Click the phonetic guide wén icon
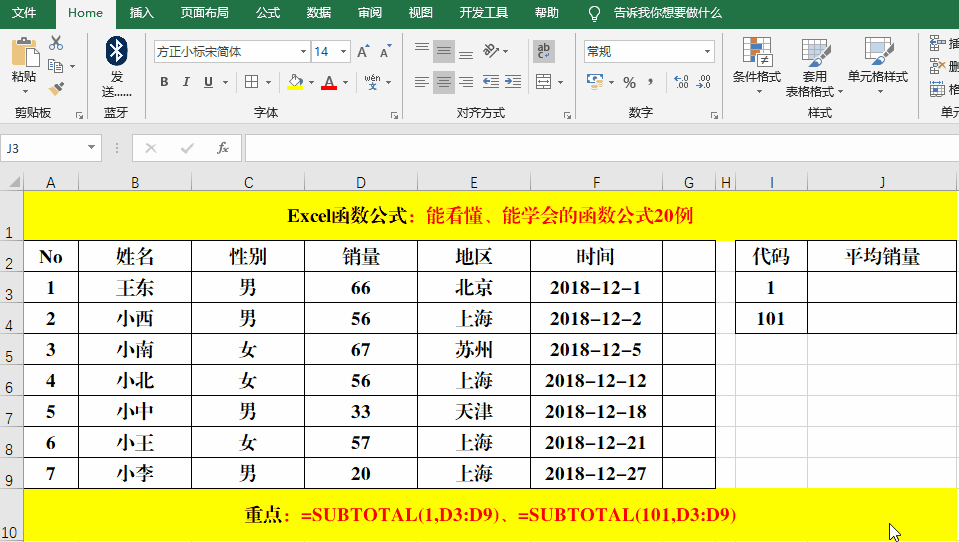The height and width of the screenshot is (542, 959). [372, 82]
